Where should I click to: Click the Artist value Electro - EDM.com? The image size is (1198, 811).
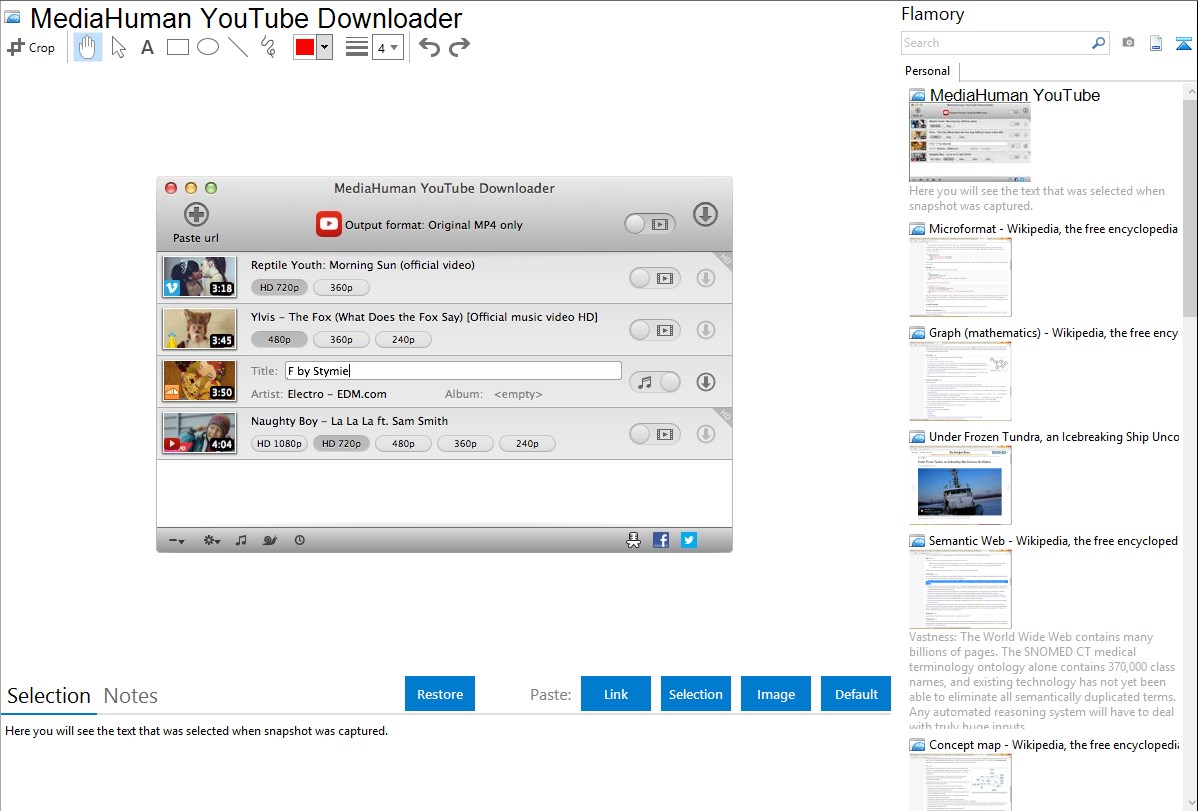click(337, 394)
